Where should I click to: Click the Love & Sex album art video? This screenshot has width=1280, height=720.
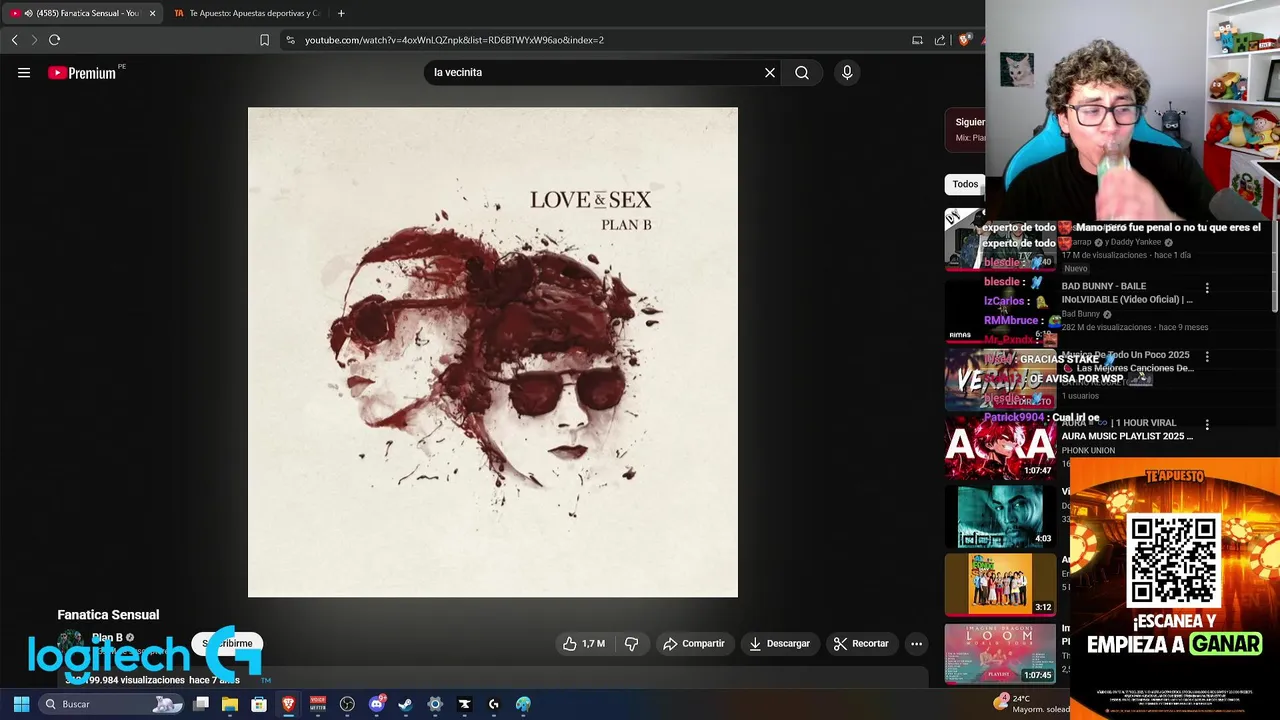[493, 352]
